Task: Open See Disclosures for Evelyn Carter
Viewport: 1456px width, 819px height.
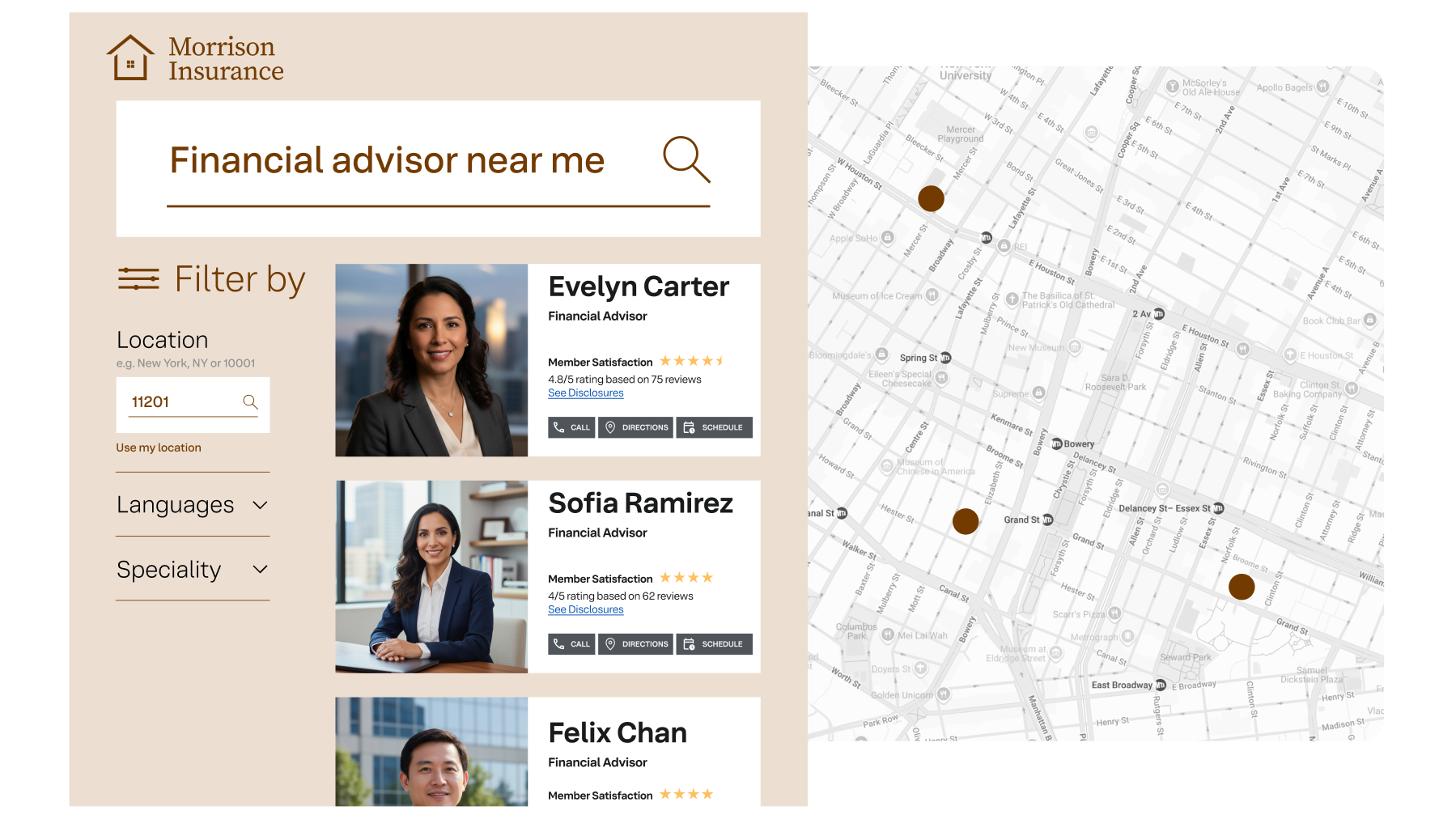Action: (585, 393)
